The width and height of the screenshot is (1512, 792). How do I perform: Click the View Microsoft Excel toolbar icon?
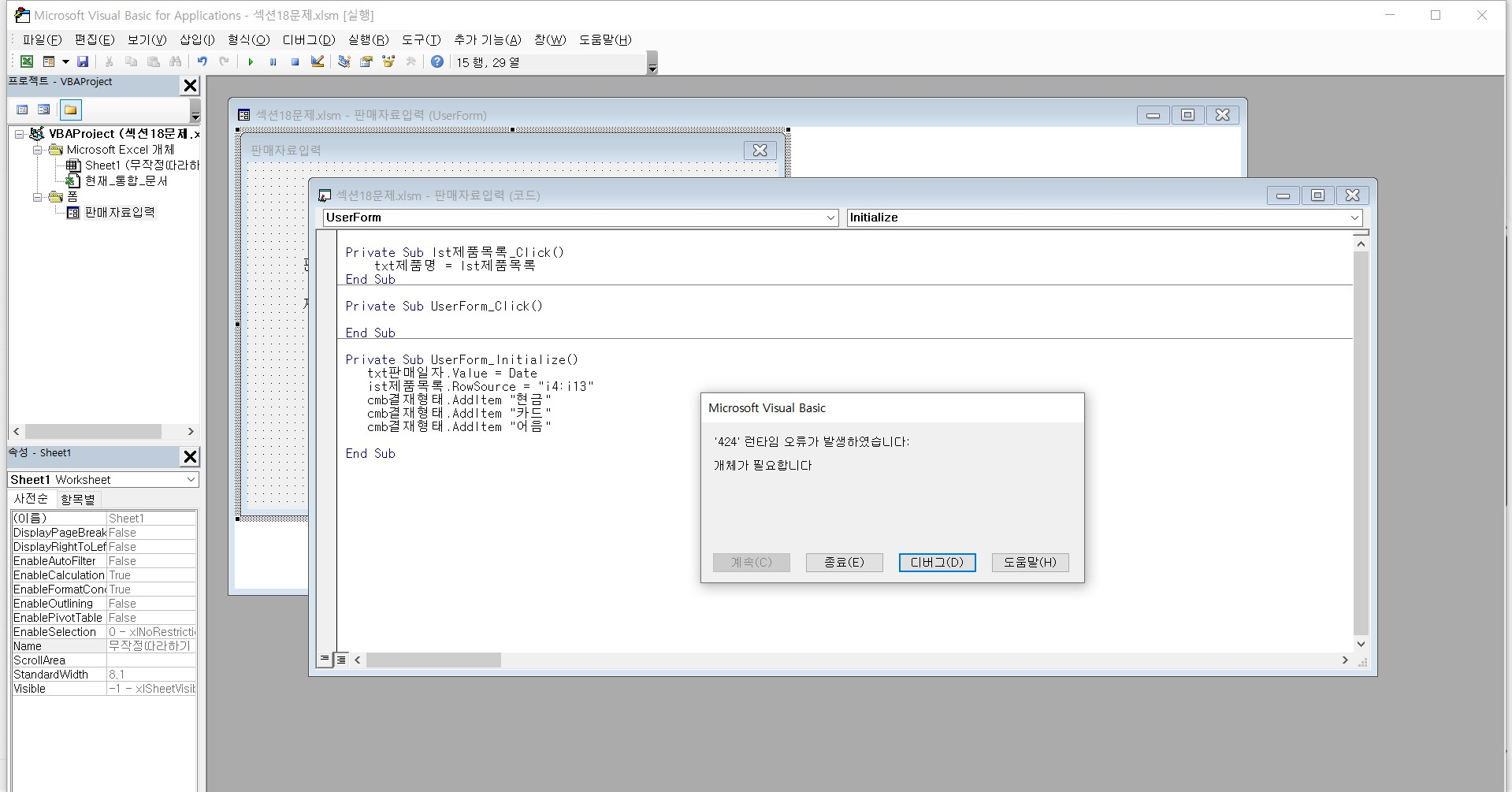pyautogui.click(x=27, y=61)
